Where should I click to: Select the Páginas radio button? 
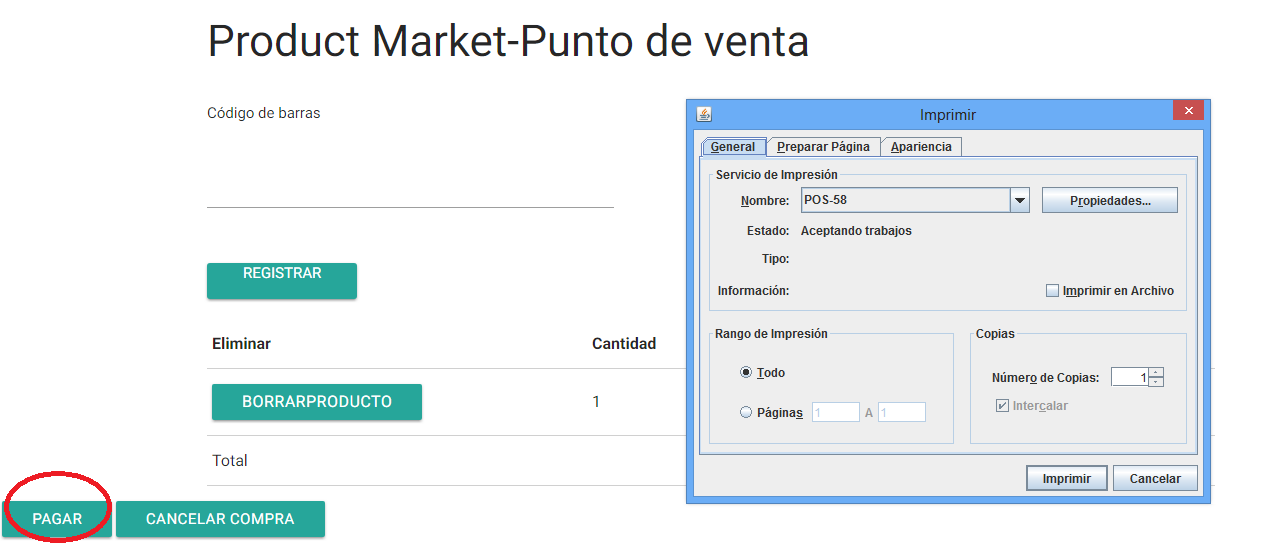tap(746, 412)
